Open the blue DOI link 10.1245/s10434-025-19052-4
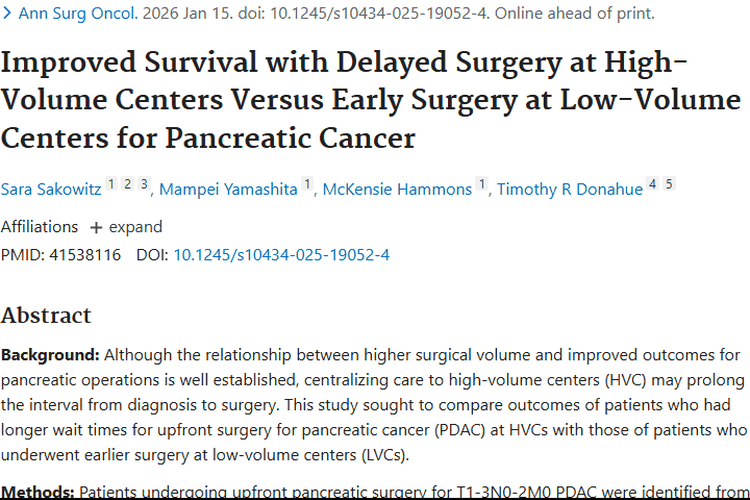 pyautogui.click(x=281, y=255)
